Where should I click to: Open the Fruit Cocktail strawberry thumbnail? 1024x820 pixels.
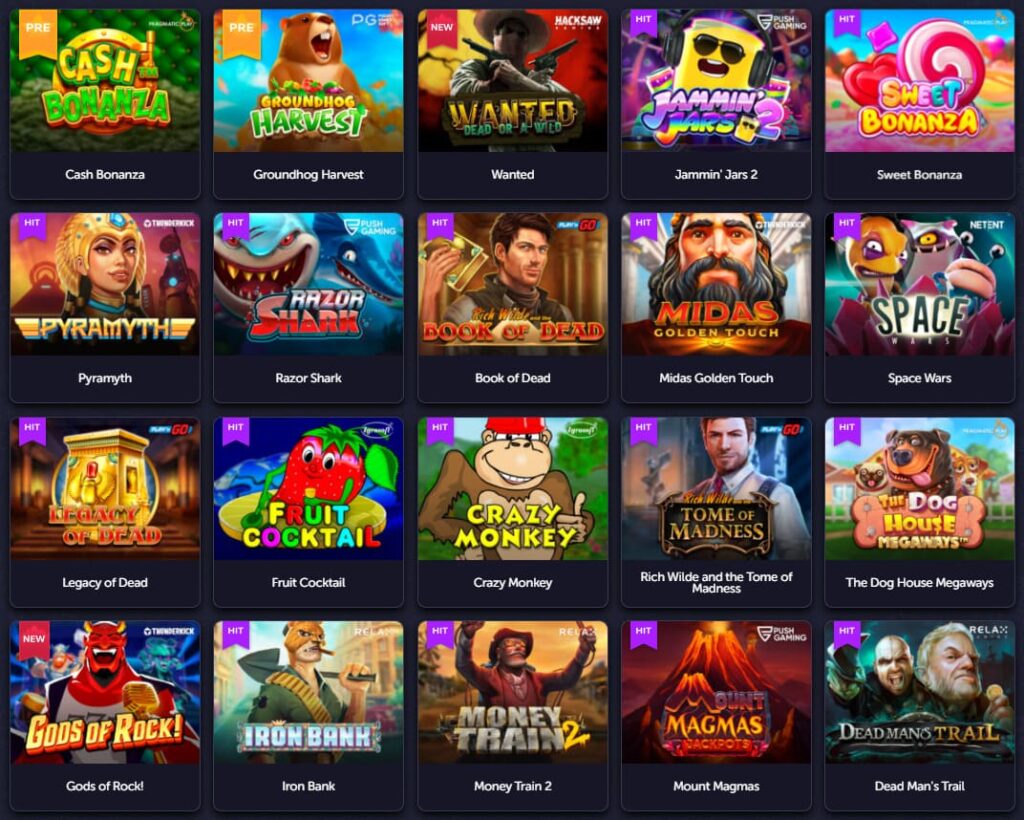click(x=308, y=489)
